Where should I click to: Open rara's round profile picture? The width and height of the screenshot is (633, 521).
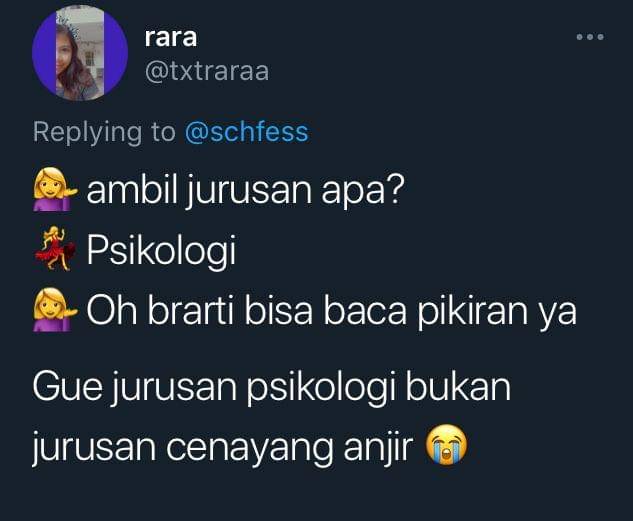coord(80,53)
